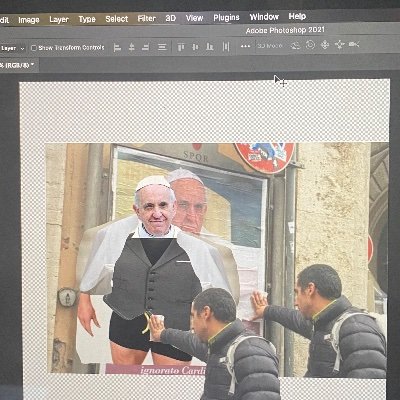Select the 3D camera scale icon

click(x=354, y=44)
